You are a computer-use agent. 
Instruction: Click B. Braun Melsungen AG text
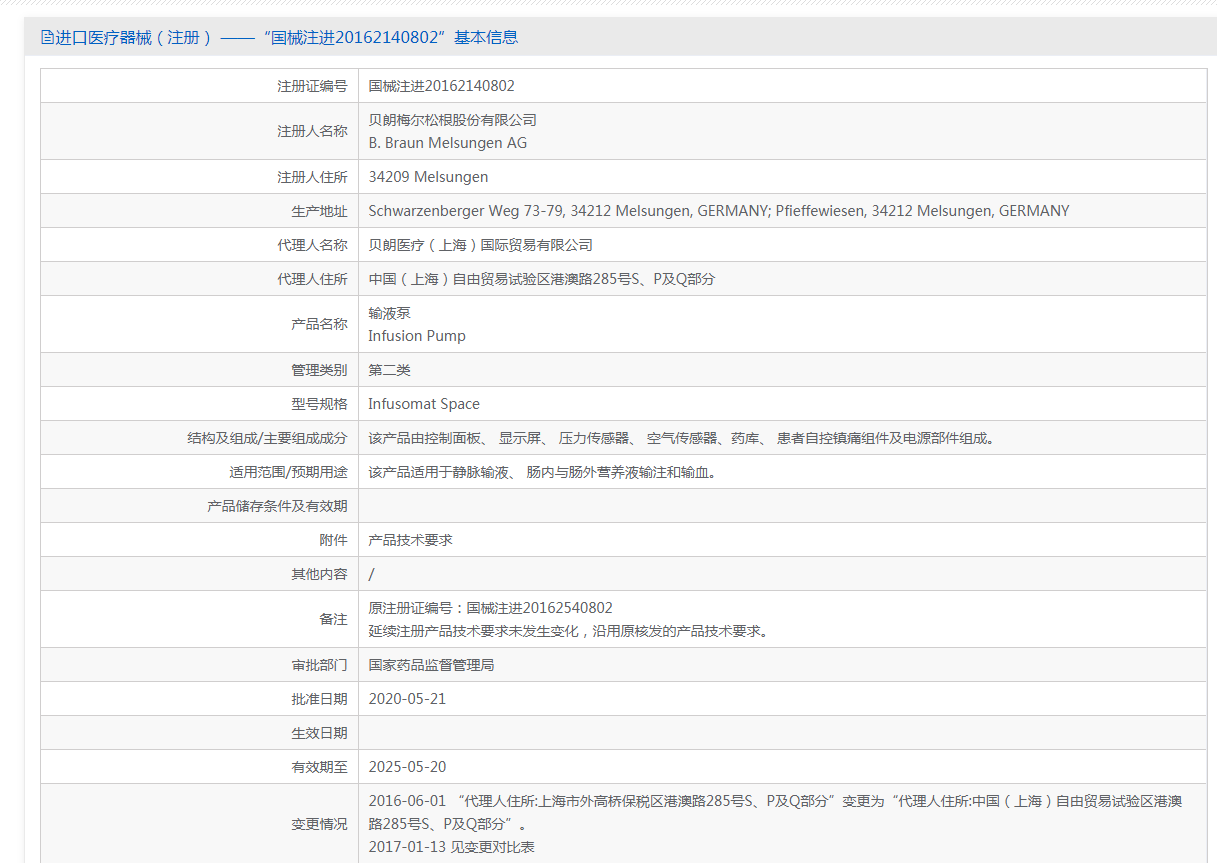pyautogui.click(x=448, y=143)
